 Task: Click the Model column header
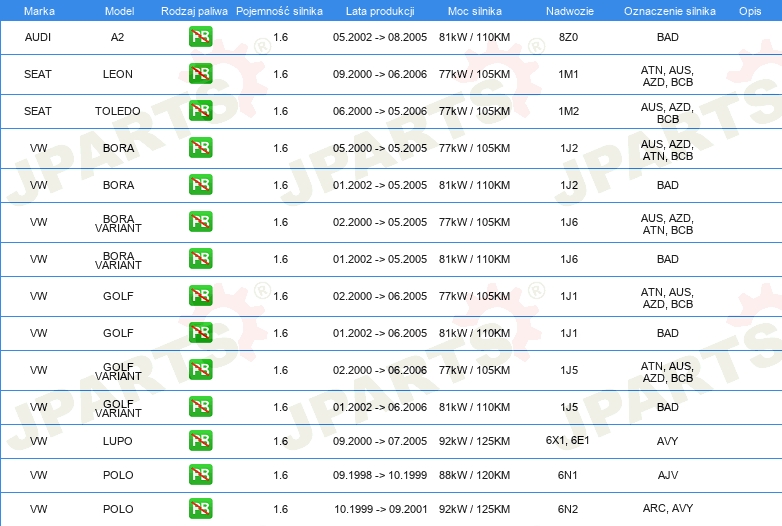click(119, 11)
